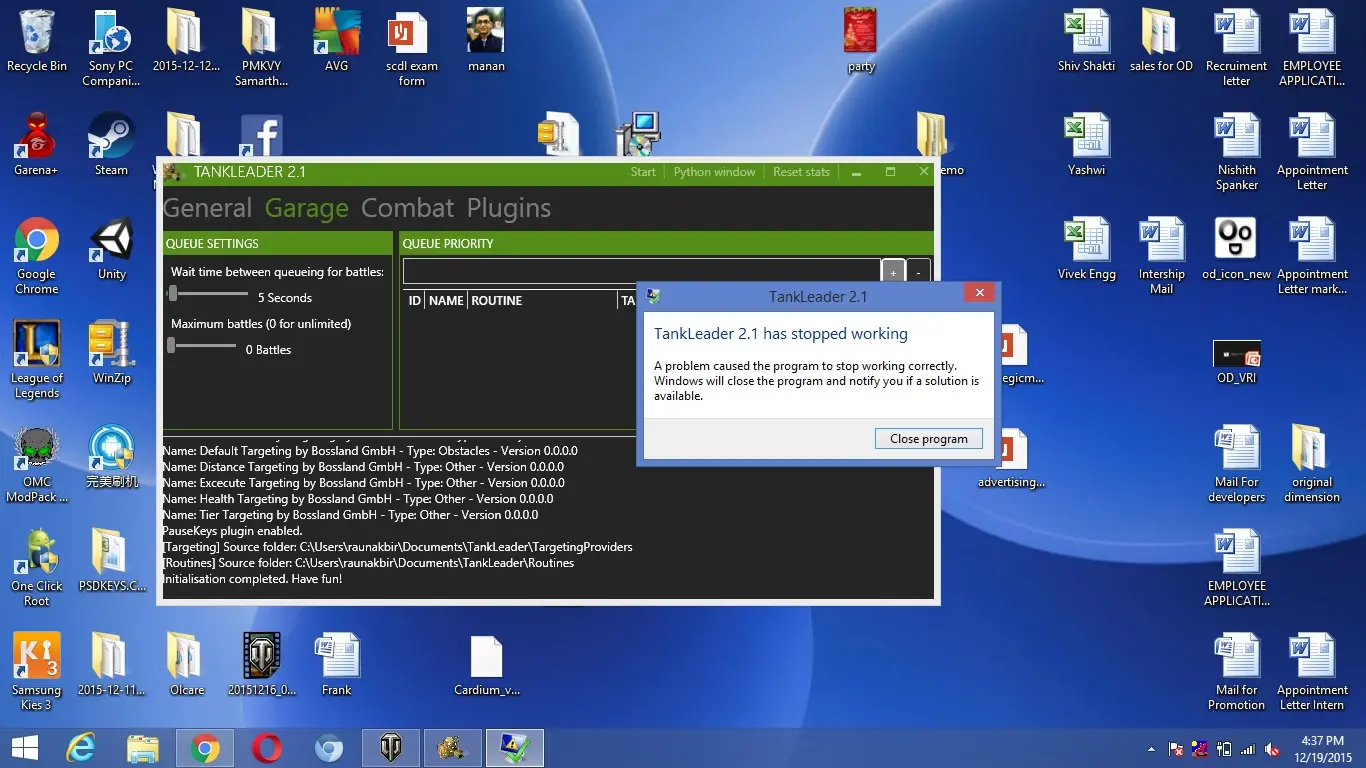Image resolution: width=1366 pixels, height=768 pixels.
Task: Switch to the General tab
Action: click(207, 208)
